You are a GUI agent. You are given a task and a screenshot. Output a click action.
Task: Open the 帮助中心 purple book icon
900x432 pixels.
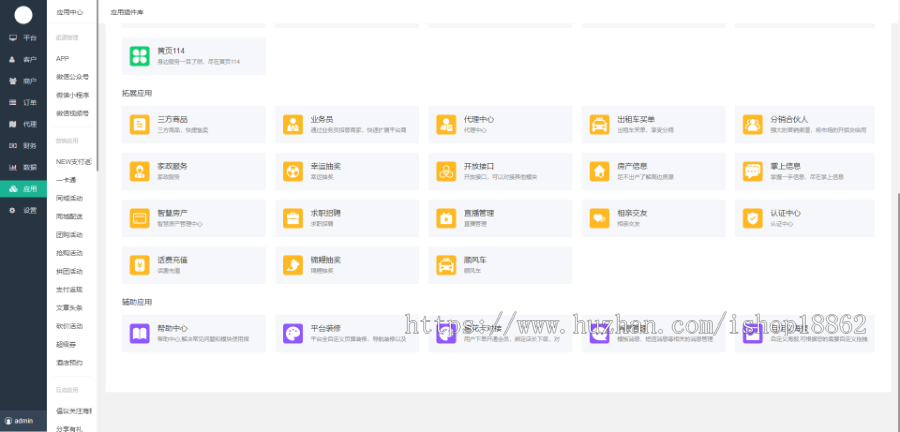point(139,333)
